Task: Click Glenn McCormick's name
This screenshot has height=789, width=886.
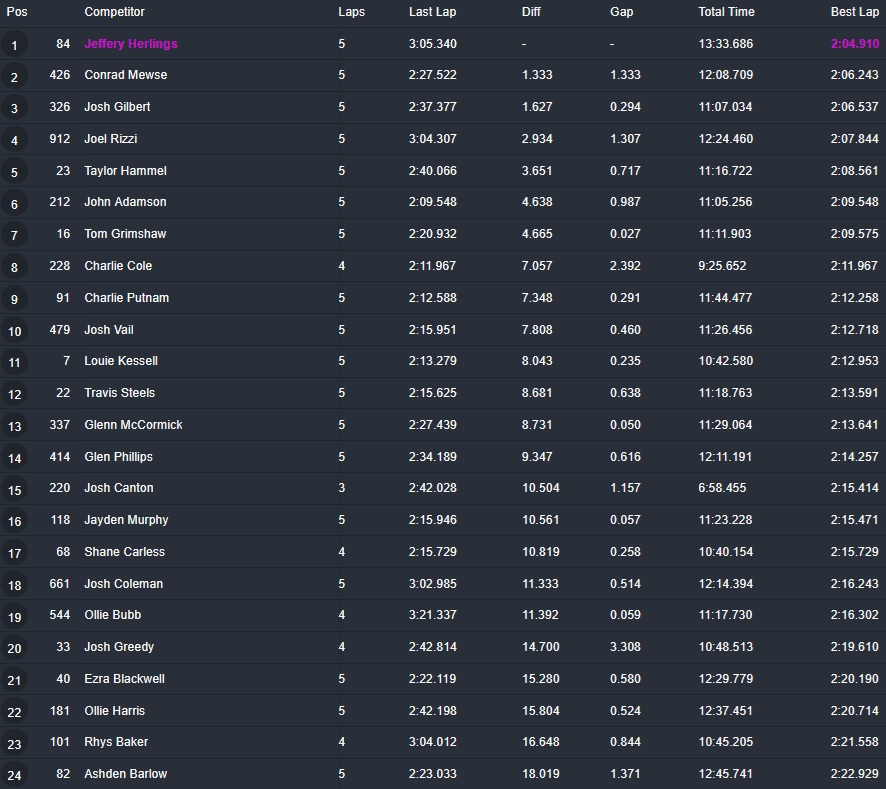Action: coord(133,425)
